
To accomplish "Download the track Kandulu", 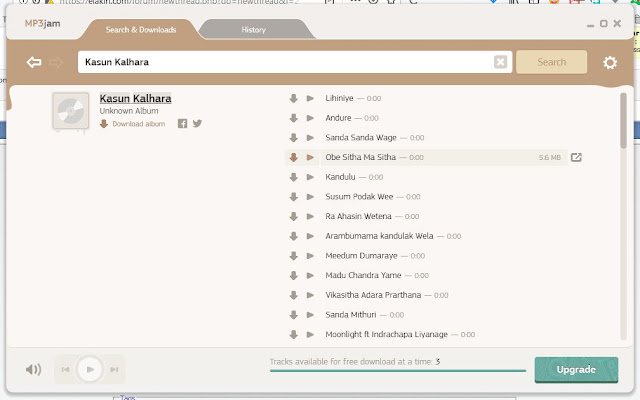I will pyautogui.click(x=293, y=177).
